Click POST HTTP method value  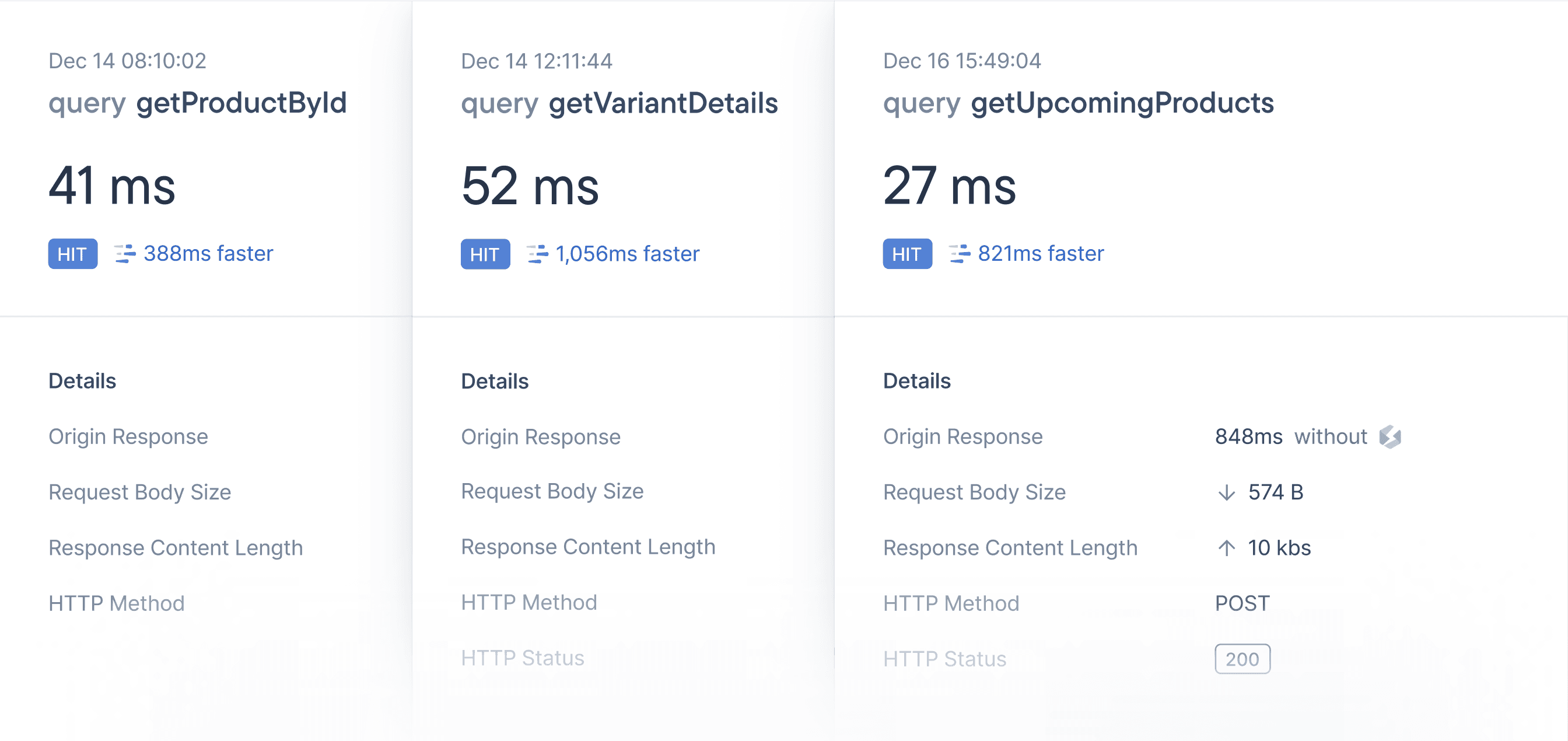[1242, 603]
